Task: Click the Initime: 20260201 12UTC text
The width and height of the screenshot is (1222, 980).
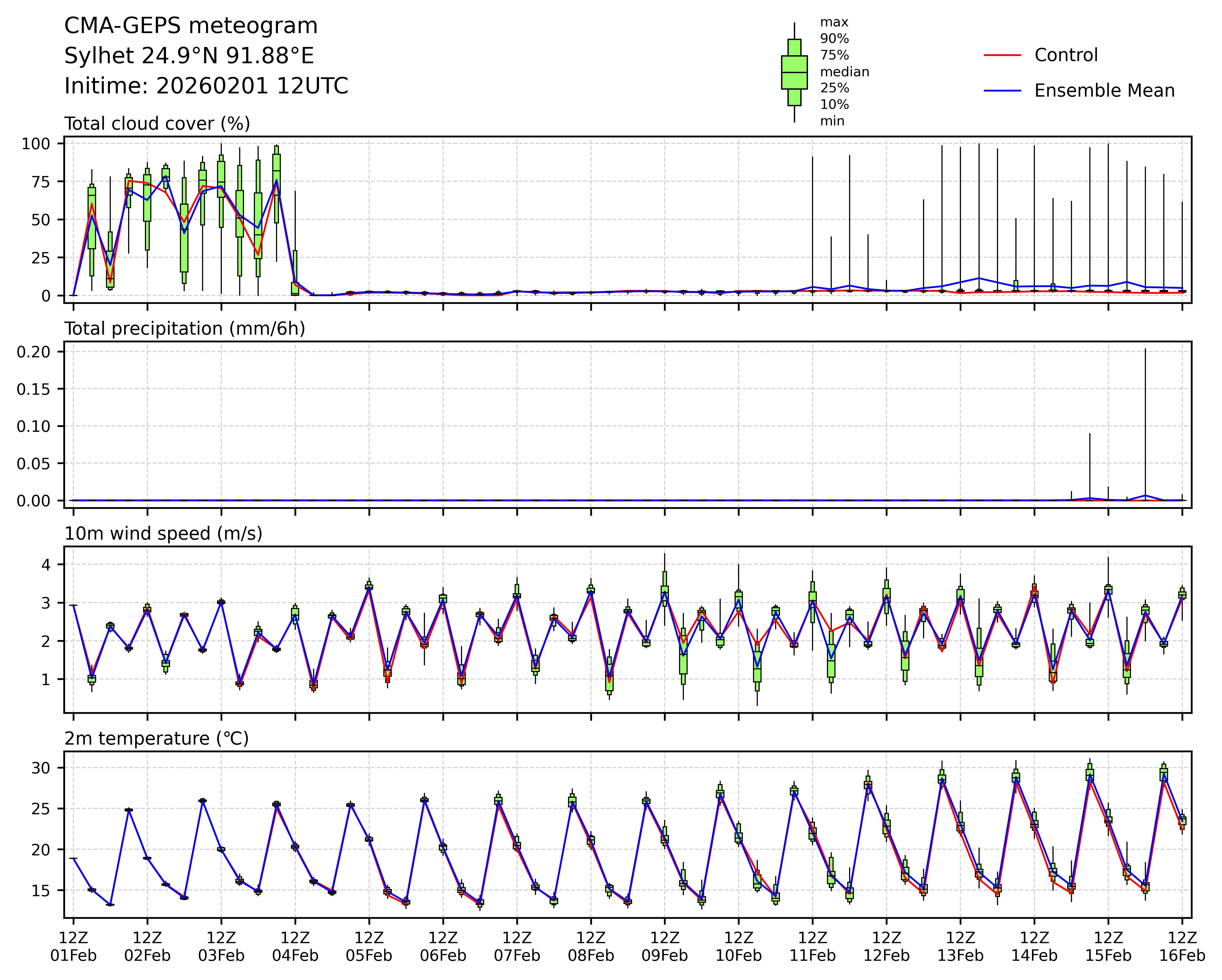Action: click(x=206, y=86)
